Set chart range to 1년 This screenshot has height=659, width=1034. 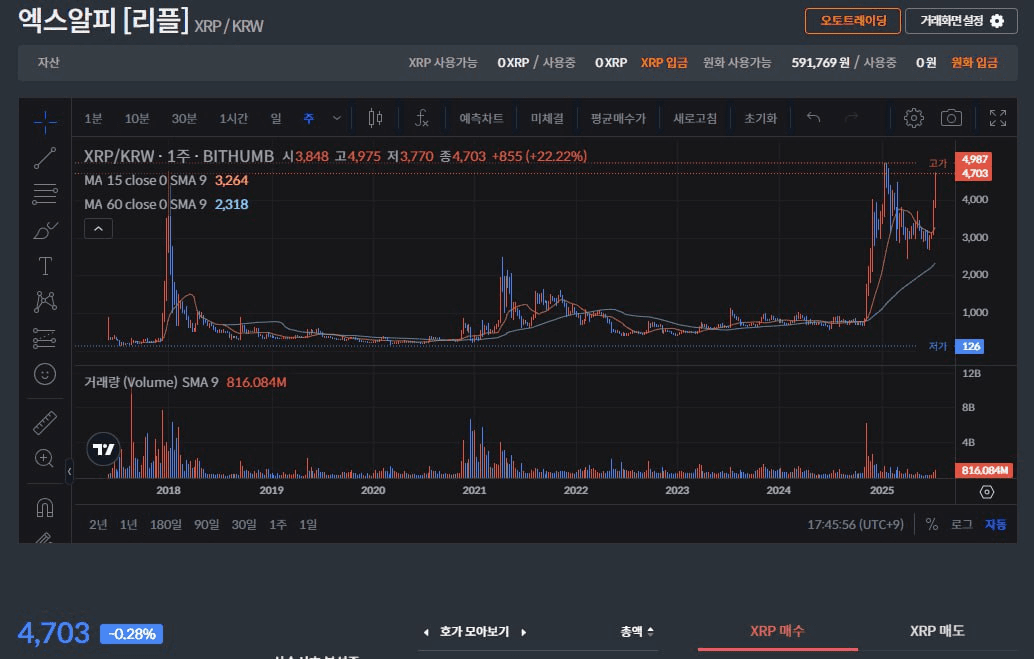[x=129, y=524]
